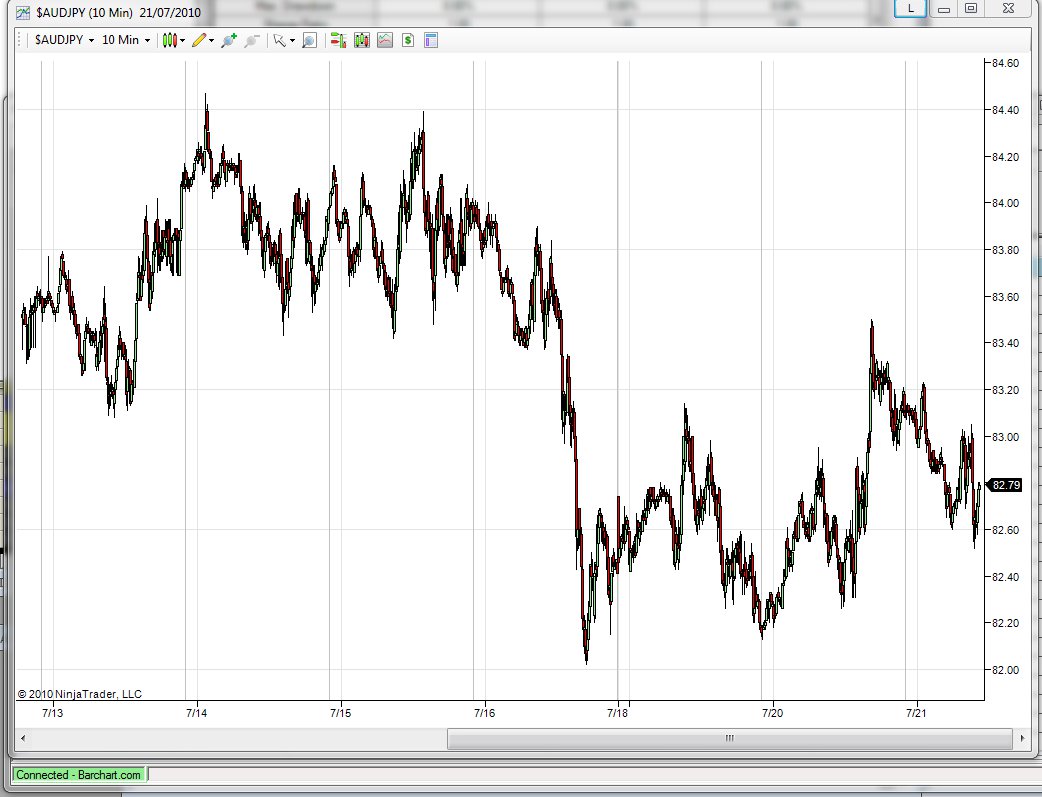Open the indicators chart icon
The width and height of the screenshot is (1042, 797).
385,41
